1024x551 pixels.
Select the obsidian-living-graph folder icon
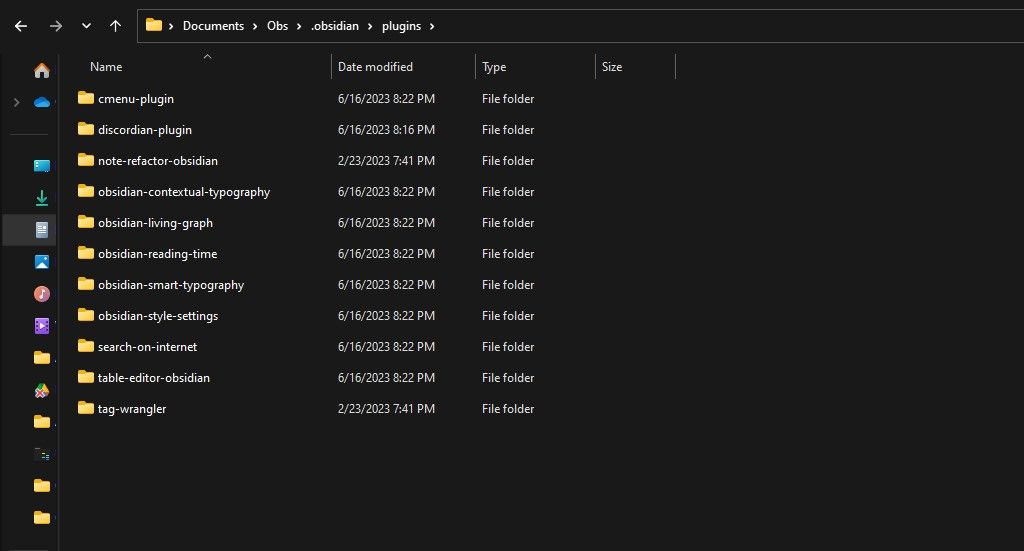click(x=86, y=222)
